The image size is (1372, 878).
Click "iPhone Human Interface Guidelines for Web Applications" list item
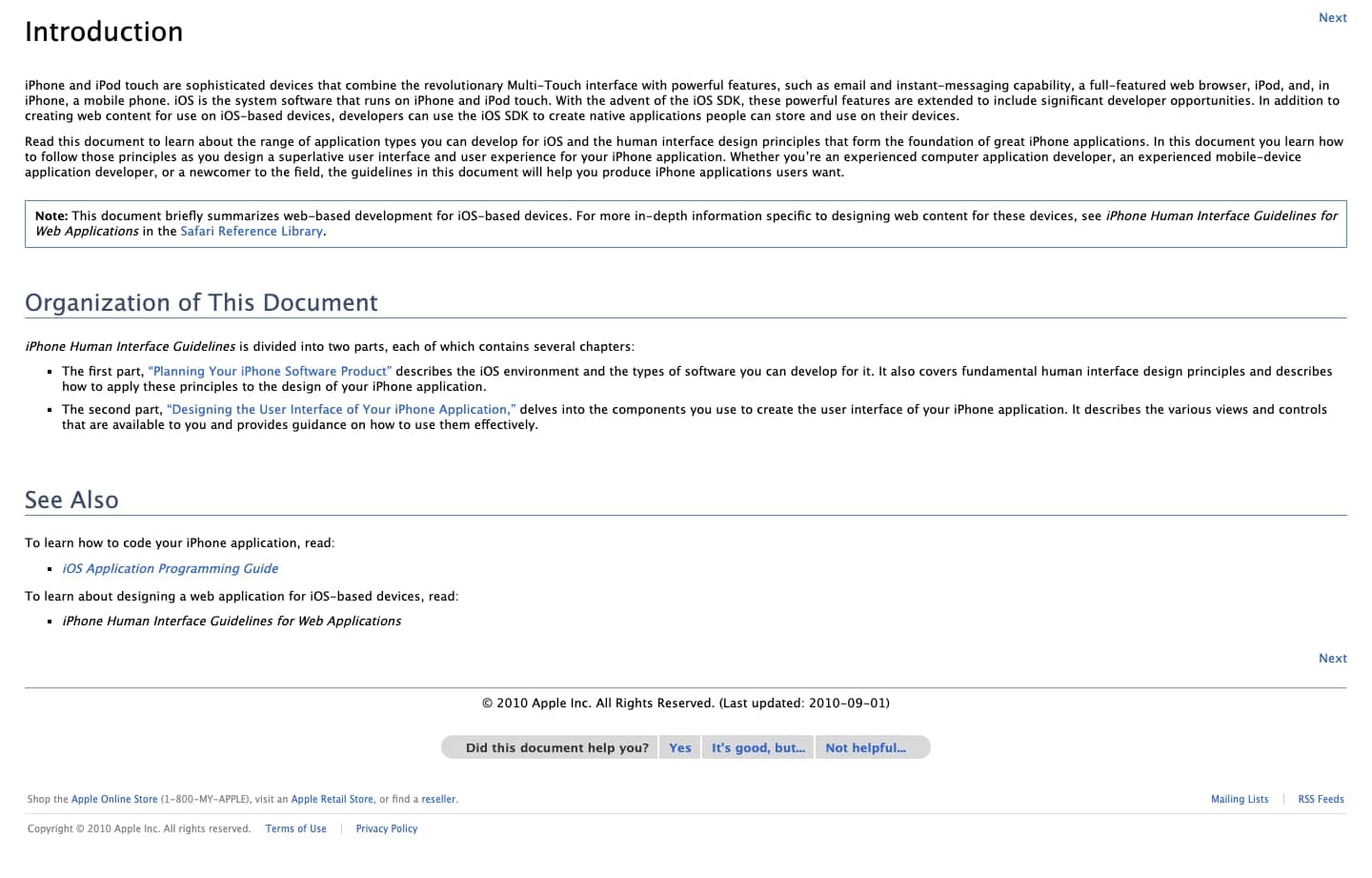(x=232, y=622)
